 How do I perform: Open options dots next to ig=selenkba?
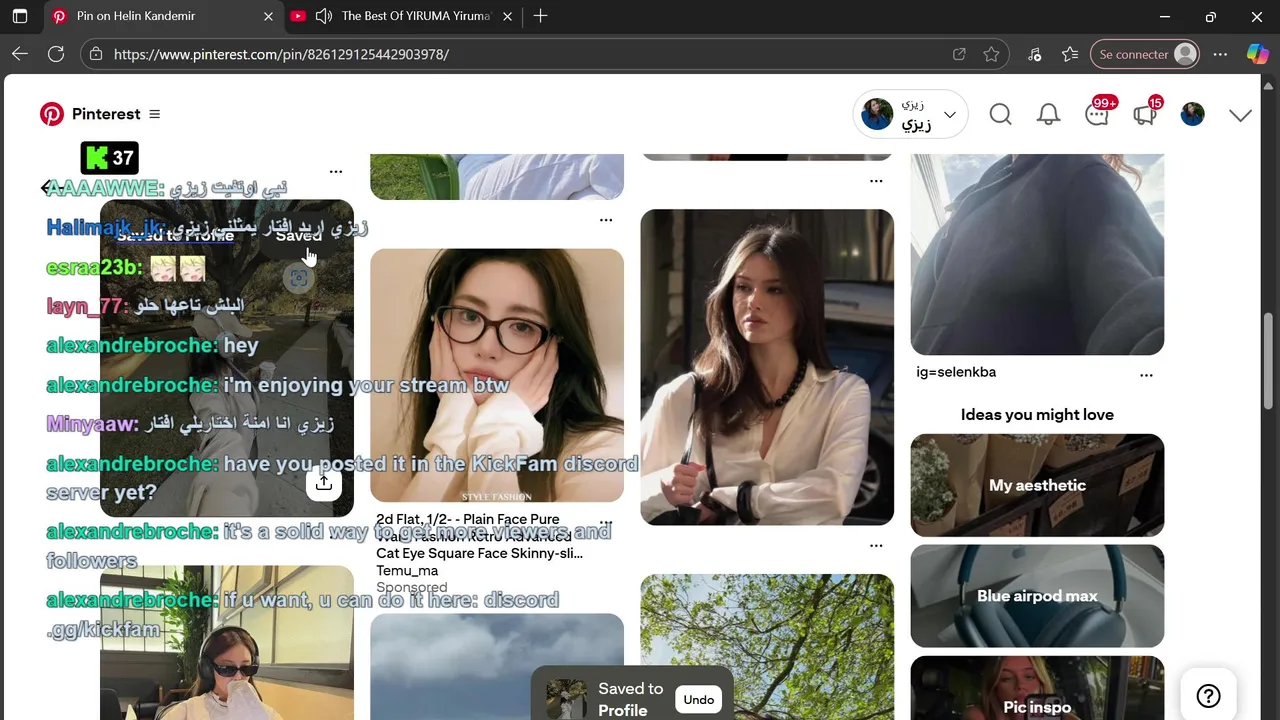pos(1146,375)
